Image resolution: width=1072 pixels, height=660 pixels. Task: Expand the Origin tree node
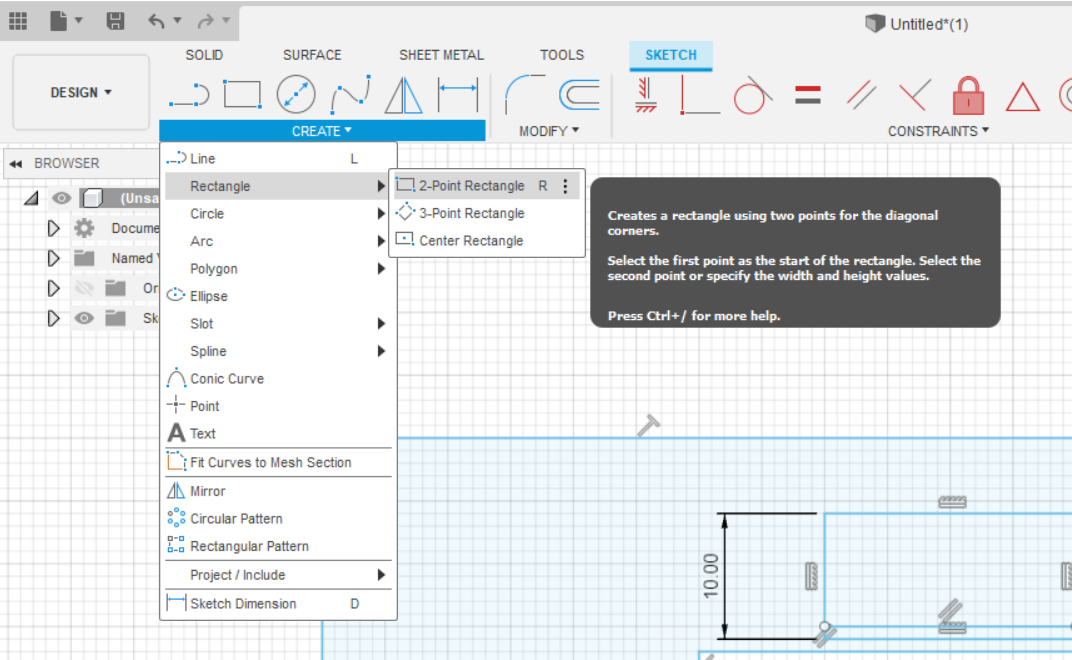click(x=53, y=288)
